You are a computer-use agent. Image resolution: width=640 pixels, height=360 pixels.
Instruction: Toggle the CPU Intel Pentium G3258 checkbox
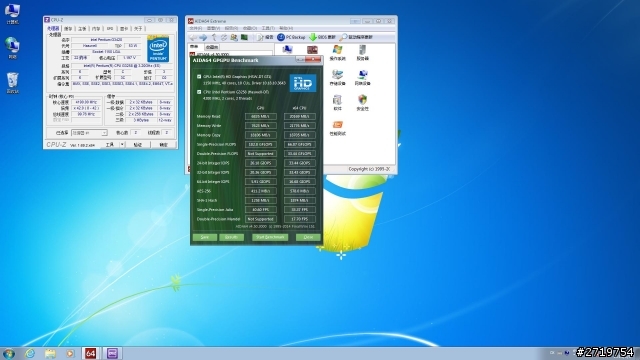pyautogui.click(x=199, y=92)
